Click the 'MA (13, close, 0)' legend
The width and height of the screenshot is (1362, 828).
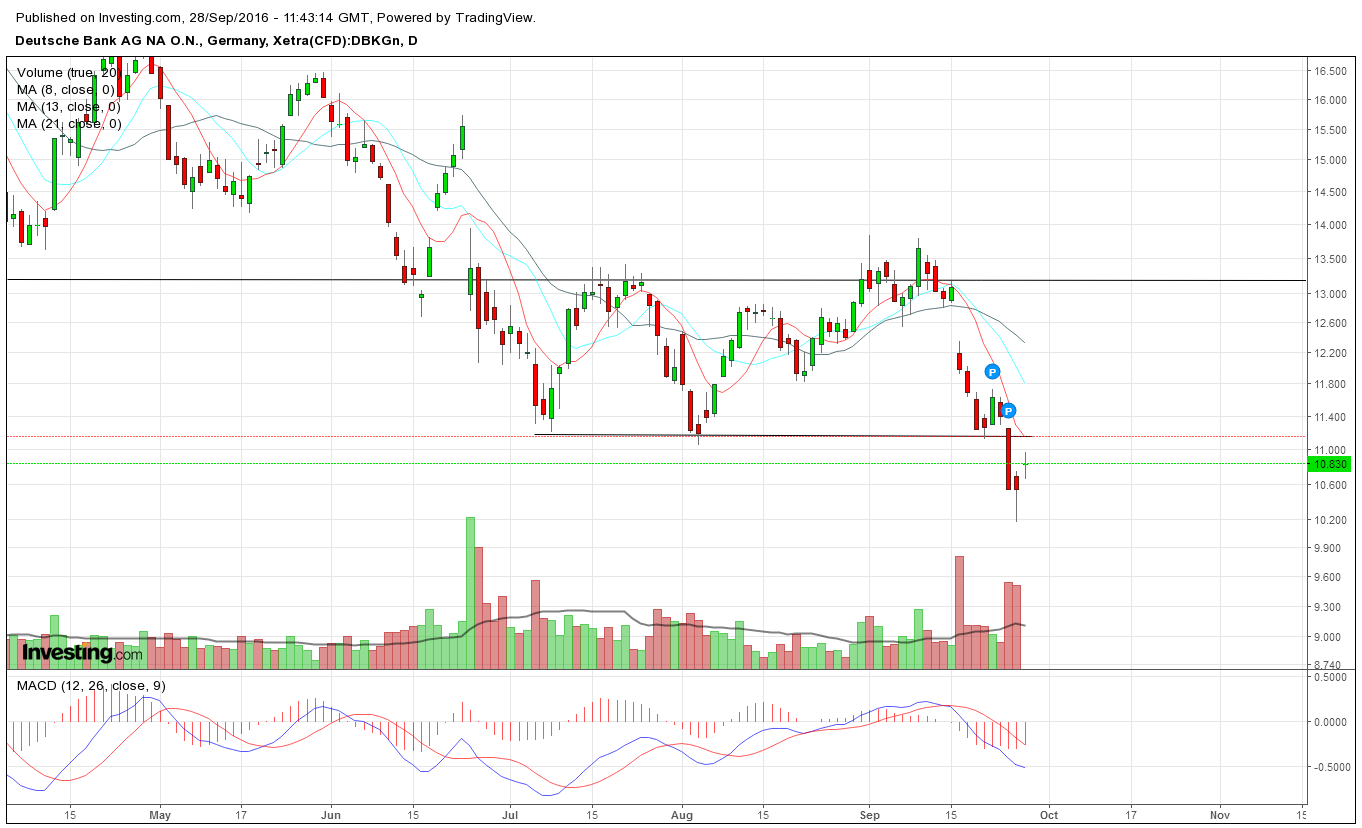click(x=68, y=107)
